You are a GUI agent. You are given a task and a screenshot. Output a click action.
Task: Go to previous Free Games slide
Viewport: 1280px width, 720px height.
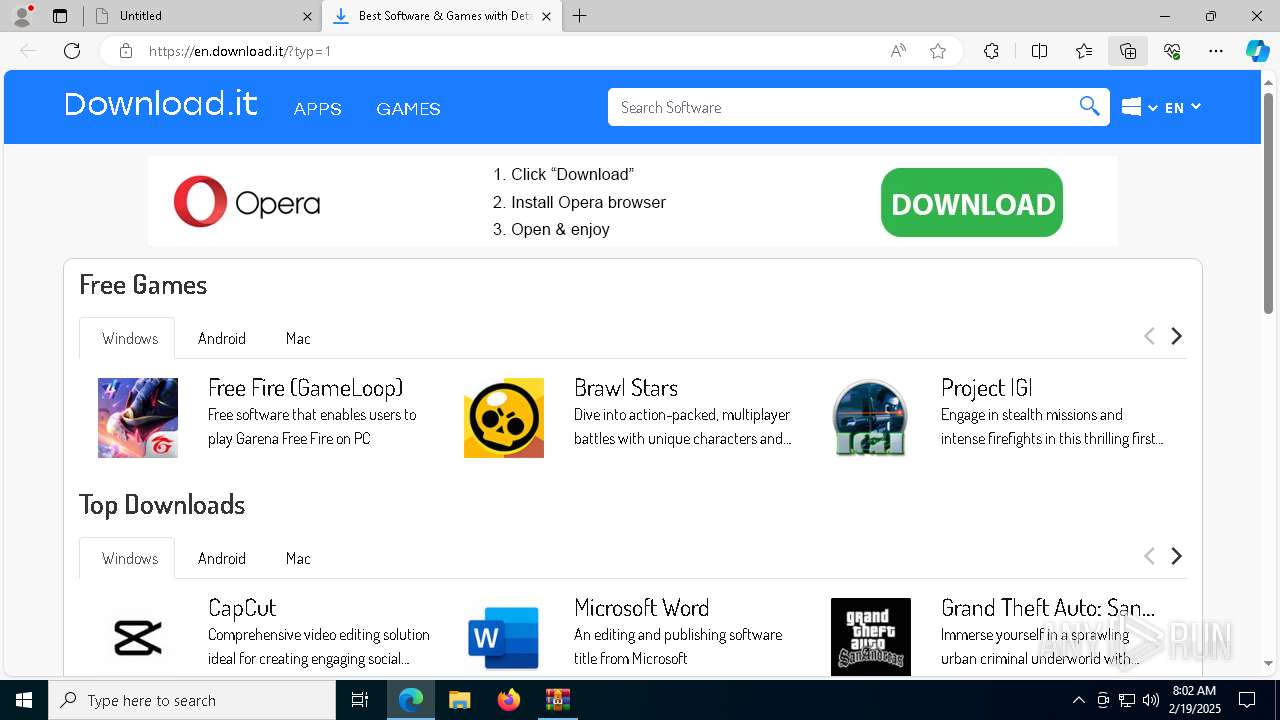(x=1149, y=336)
